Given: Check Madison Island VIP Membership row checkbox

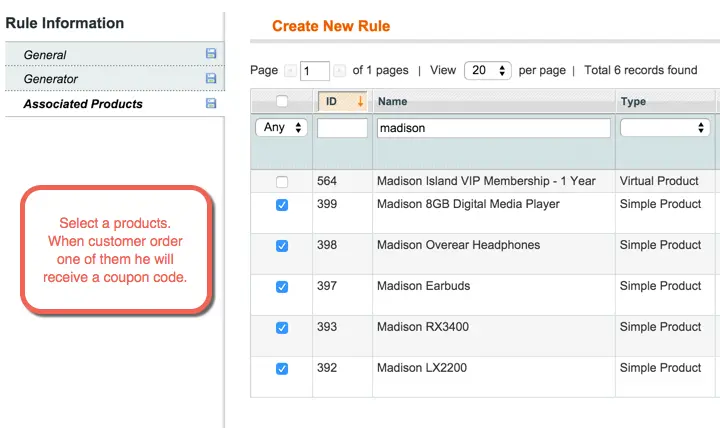Looking at the screenshot, I should 282,182.
